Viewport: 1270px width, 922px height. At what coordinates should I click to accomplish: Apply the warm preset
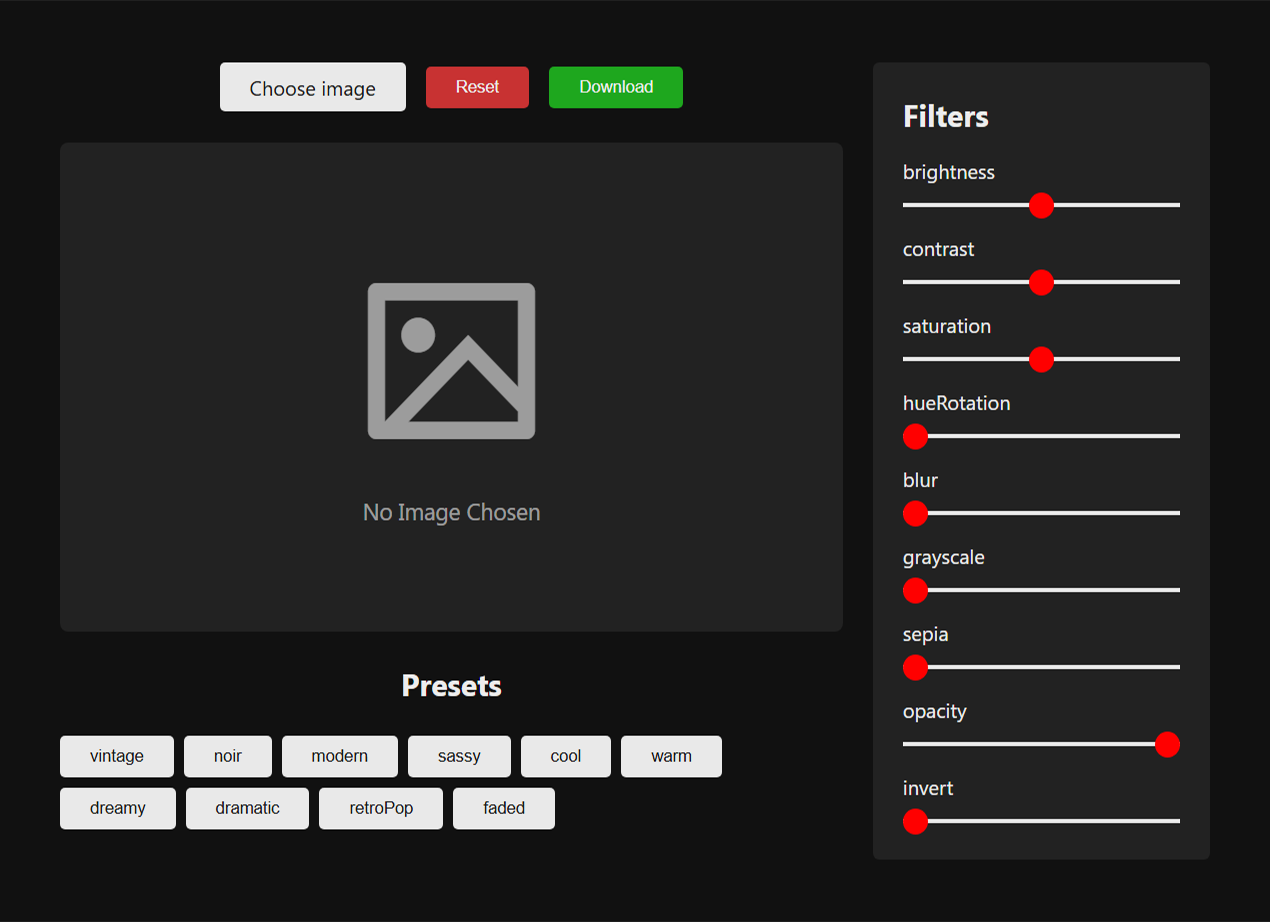[x=671, y=756]
